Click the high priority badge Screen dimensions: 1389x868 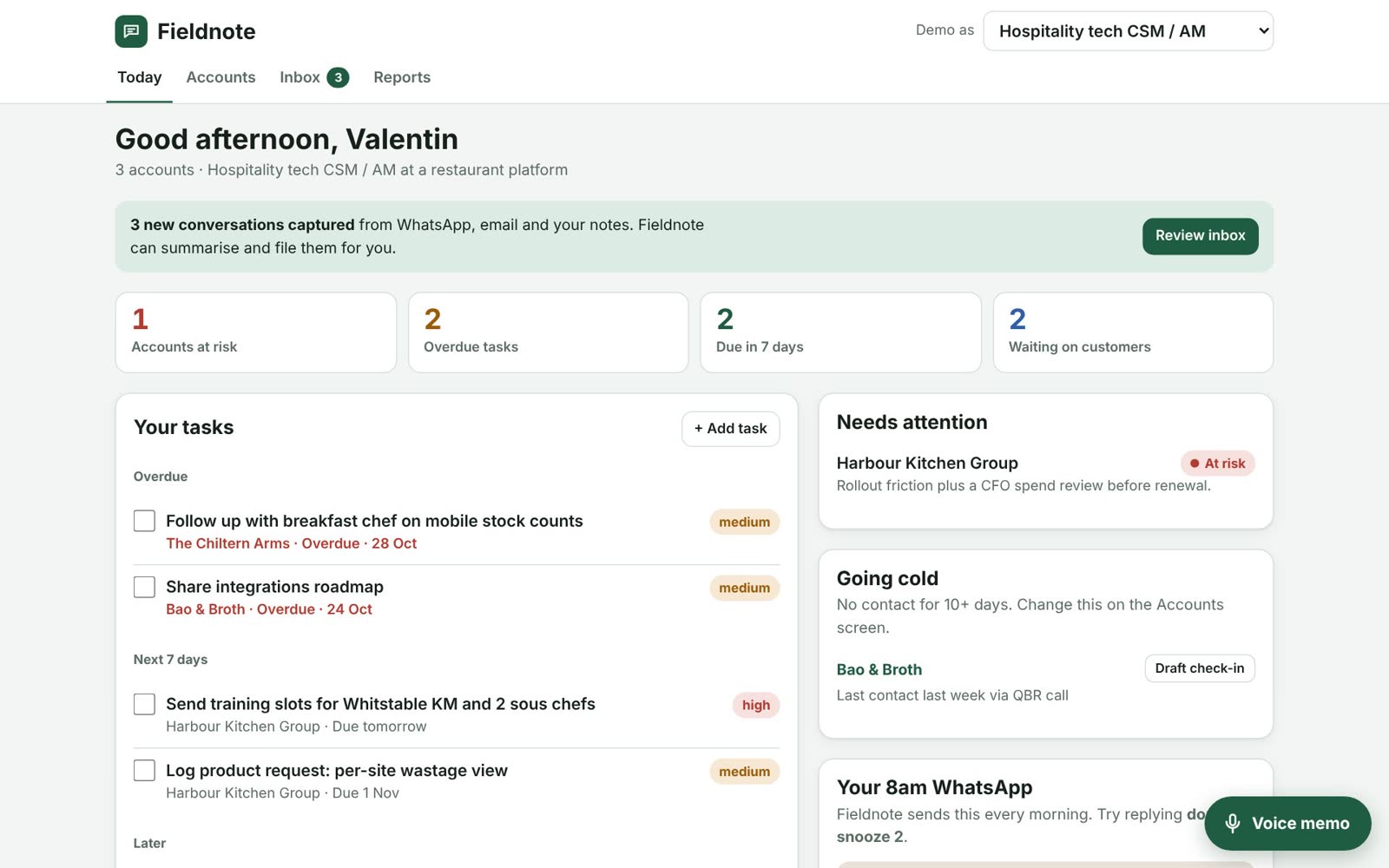click(x=755, y=705)
